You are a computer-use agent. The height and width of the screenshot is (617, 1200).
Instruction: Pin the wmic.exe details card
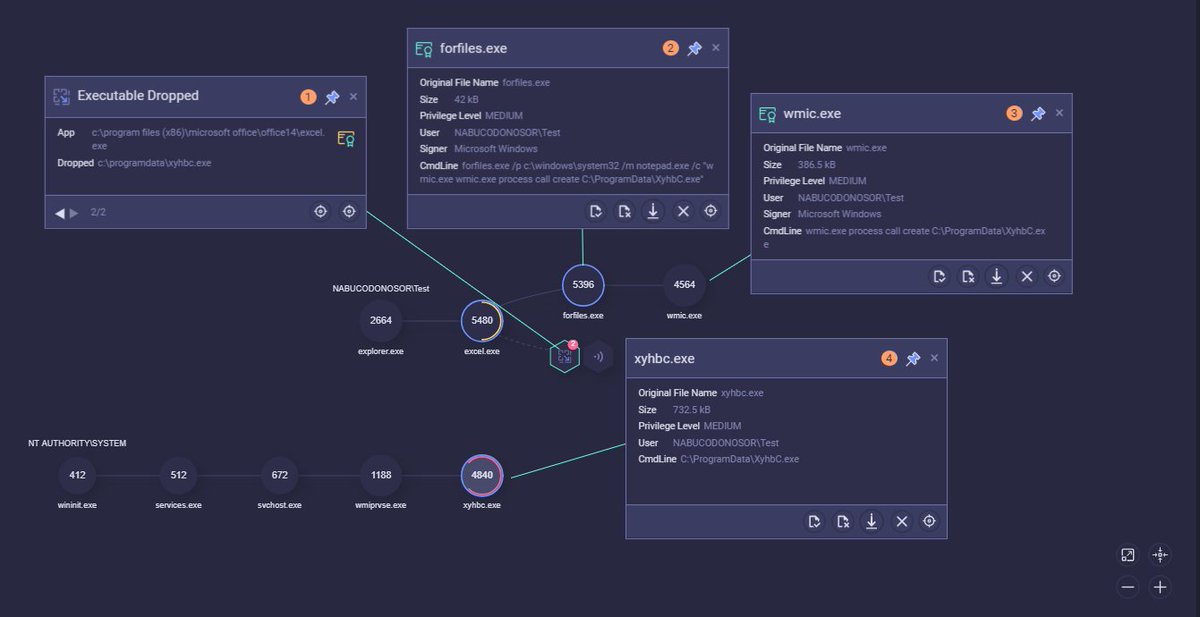tap(1038, 113)
